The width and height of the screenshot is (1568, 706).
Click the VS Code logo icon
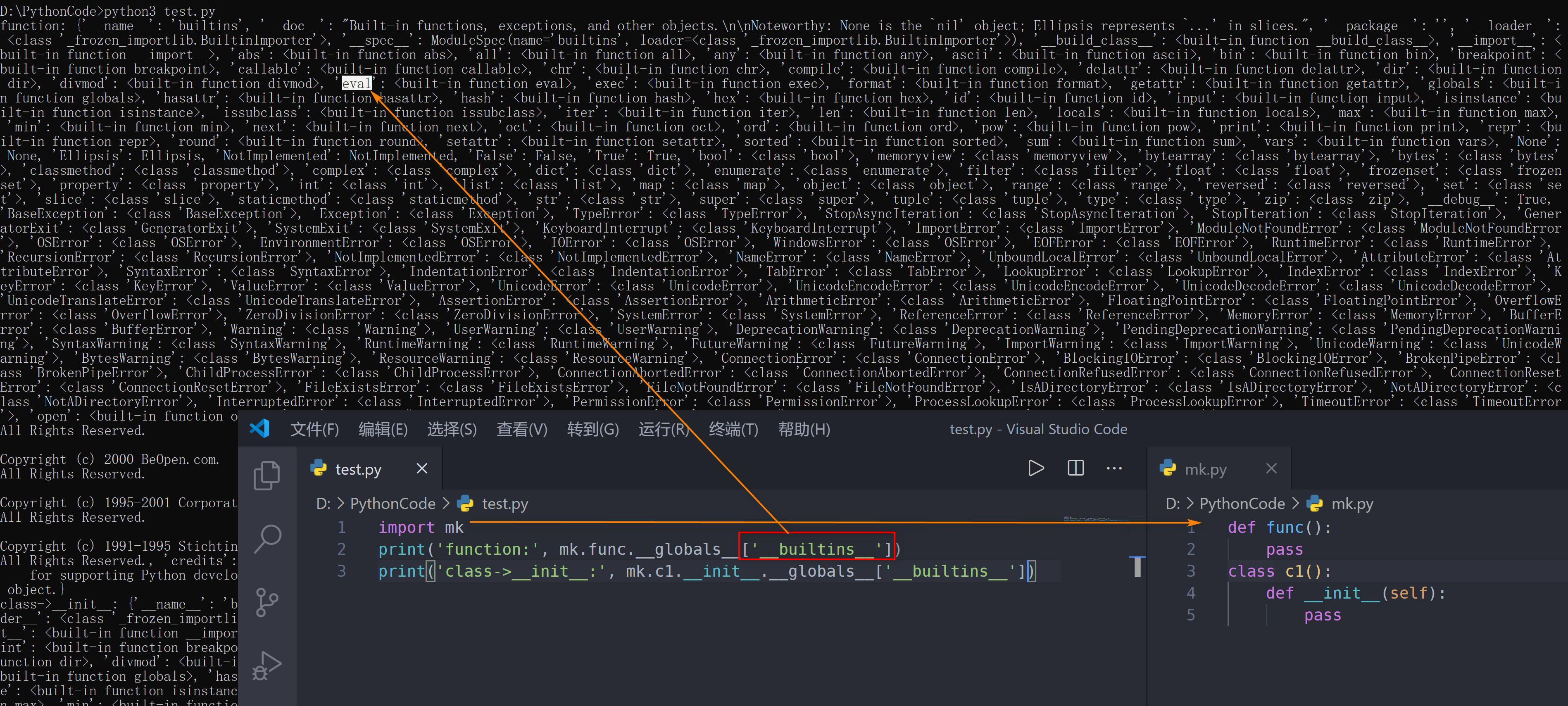(260, 429)
